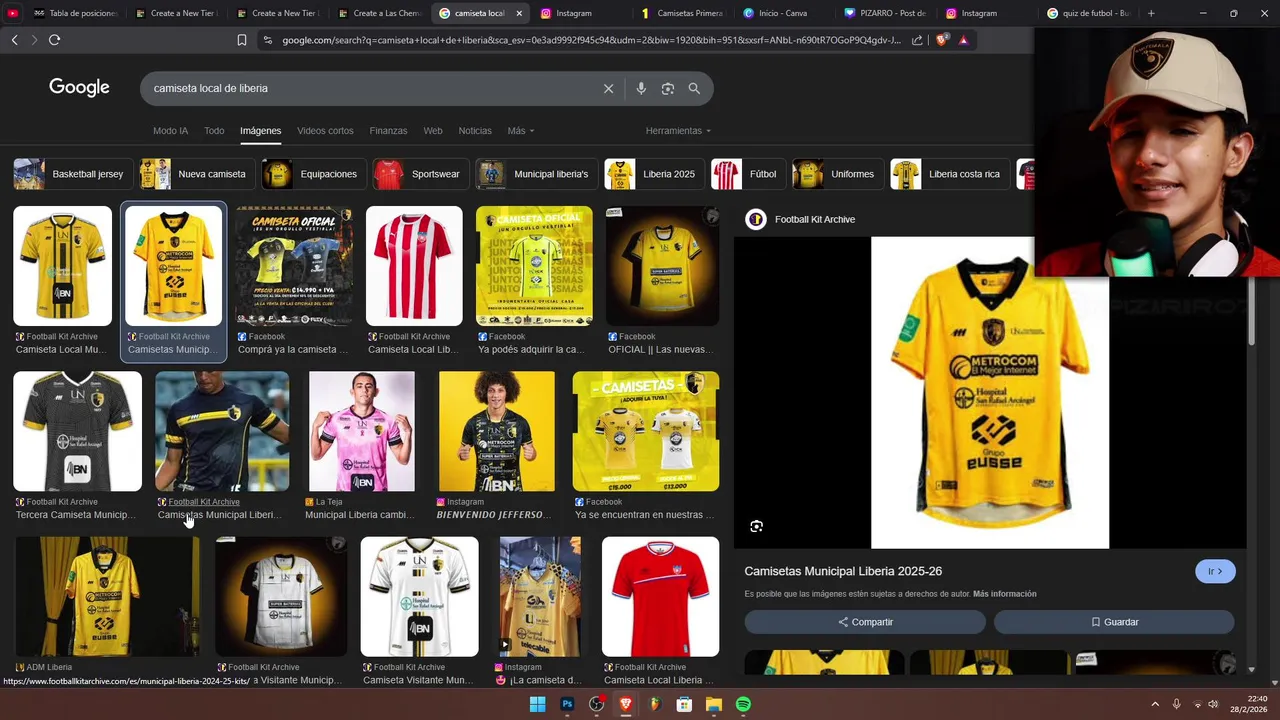Open Noticias results tab

[475, 131]
